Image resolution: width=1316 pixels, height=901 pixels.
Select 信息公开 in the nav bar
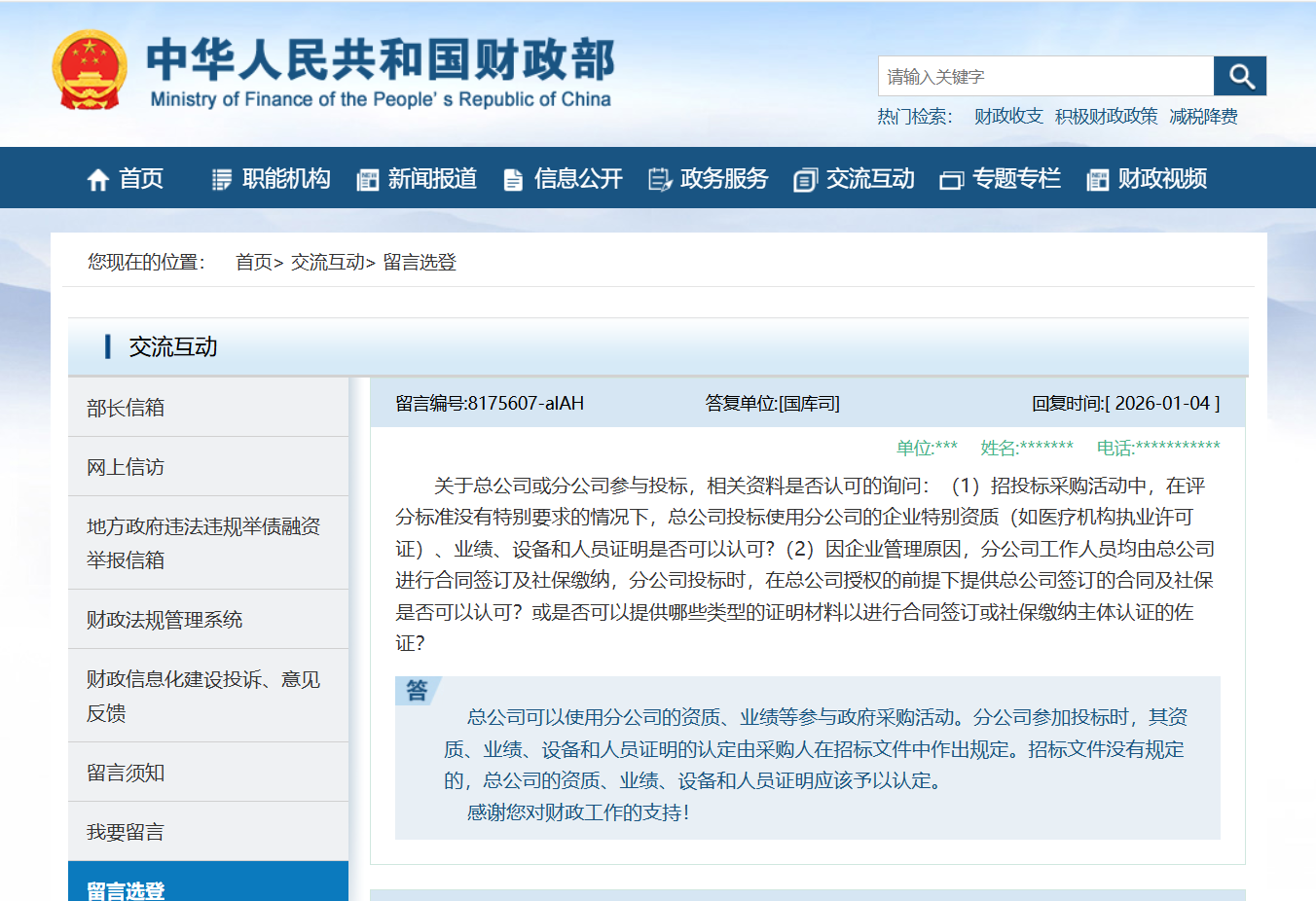(x=578, y=179)
